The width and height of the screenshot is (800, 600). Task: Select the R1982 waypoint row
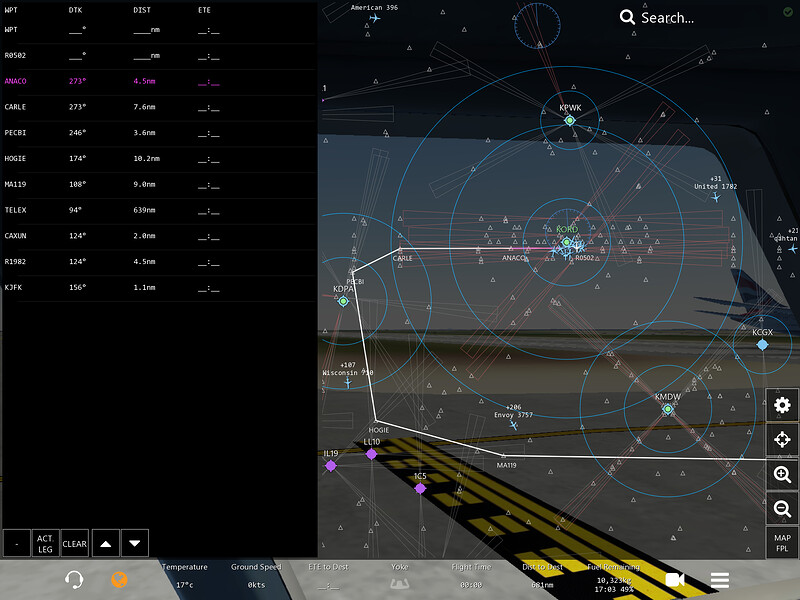(x=159, y=262)
